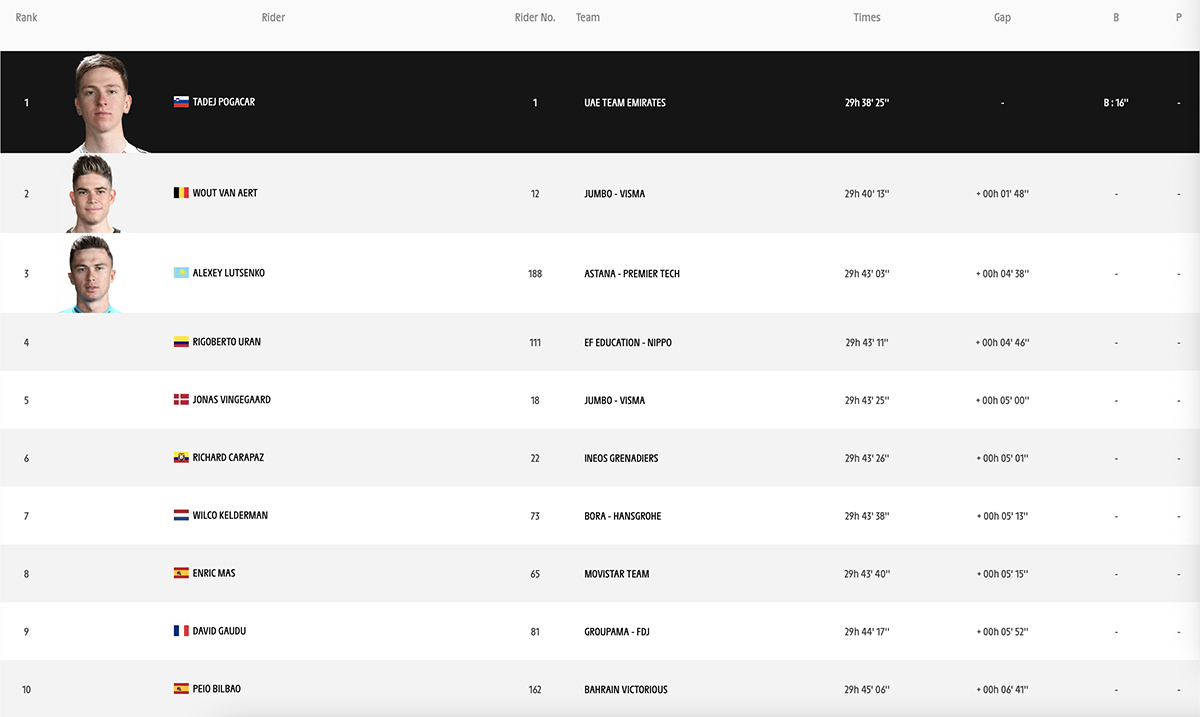1200x717 pixels.
Task: Click the Belgian flag beside Wout van Aert
Action: tap(181, 193)
